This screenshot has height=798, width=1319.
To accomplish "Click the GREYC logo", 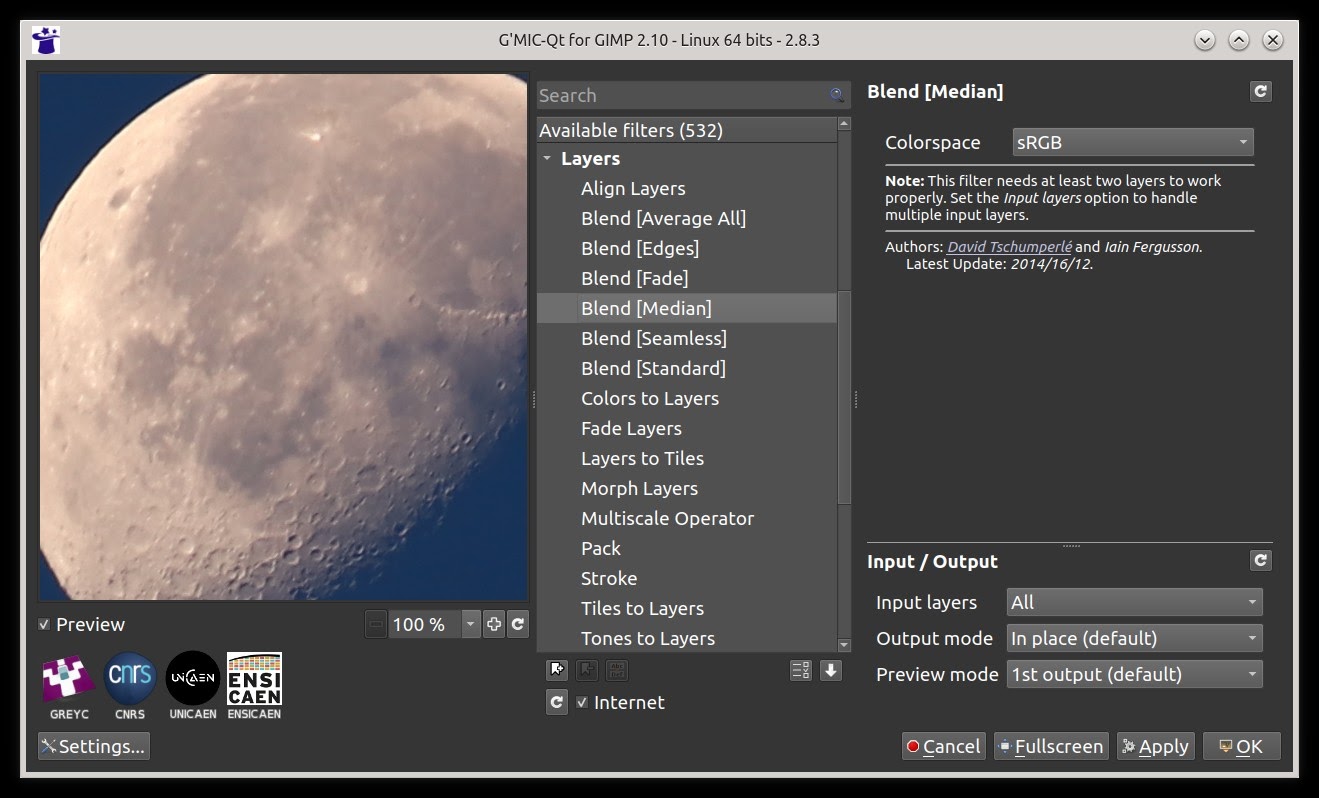I will 69,686.
